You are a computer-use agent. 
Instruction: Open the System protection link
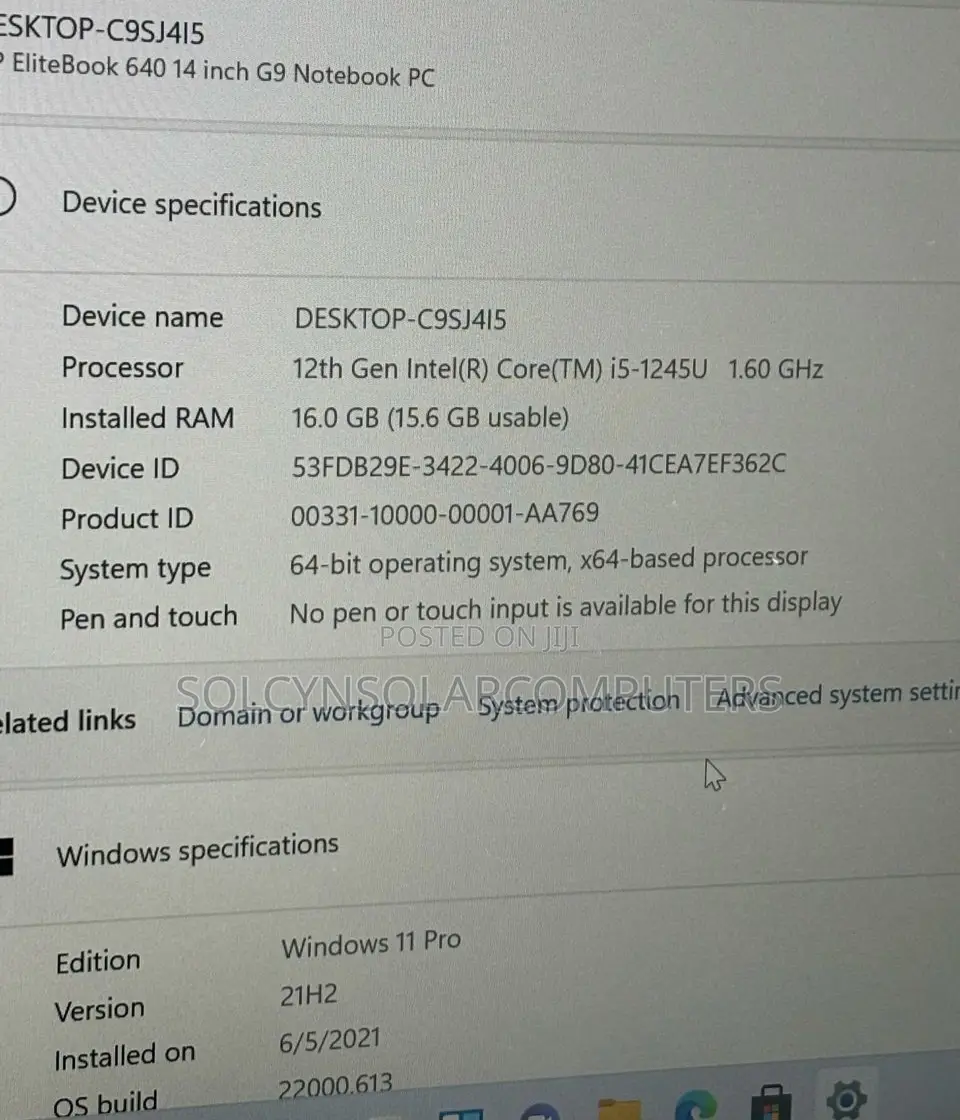[x=579, y=704]
